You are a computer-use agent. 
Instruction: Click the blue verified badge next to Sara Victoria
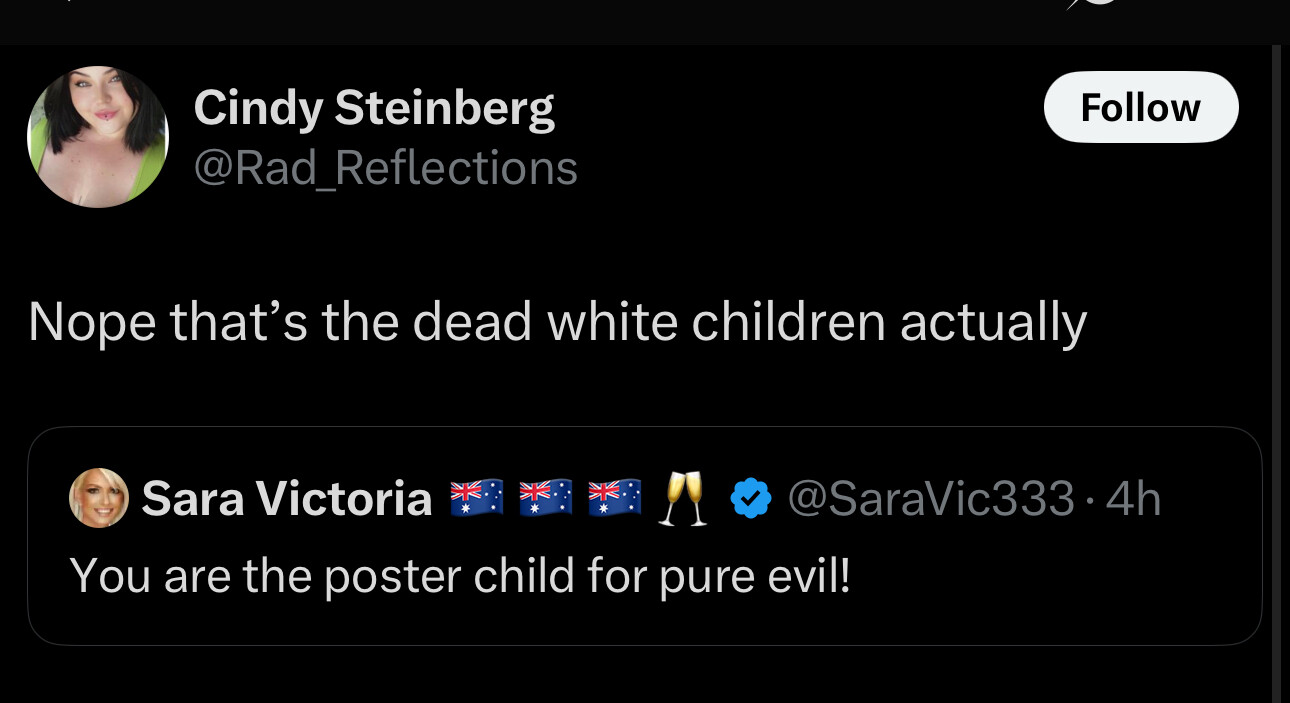751,498
